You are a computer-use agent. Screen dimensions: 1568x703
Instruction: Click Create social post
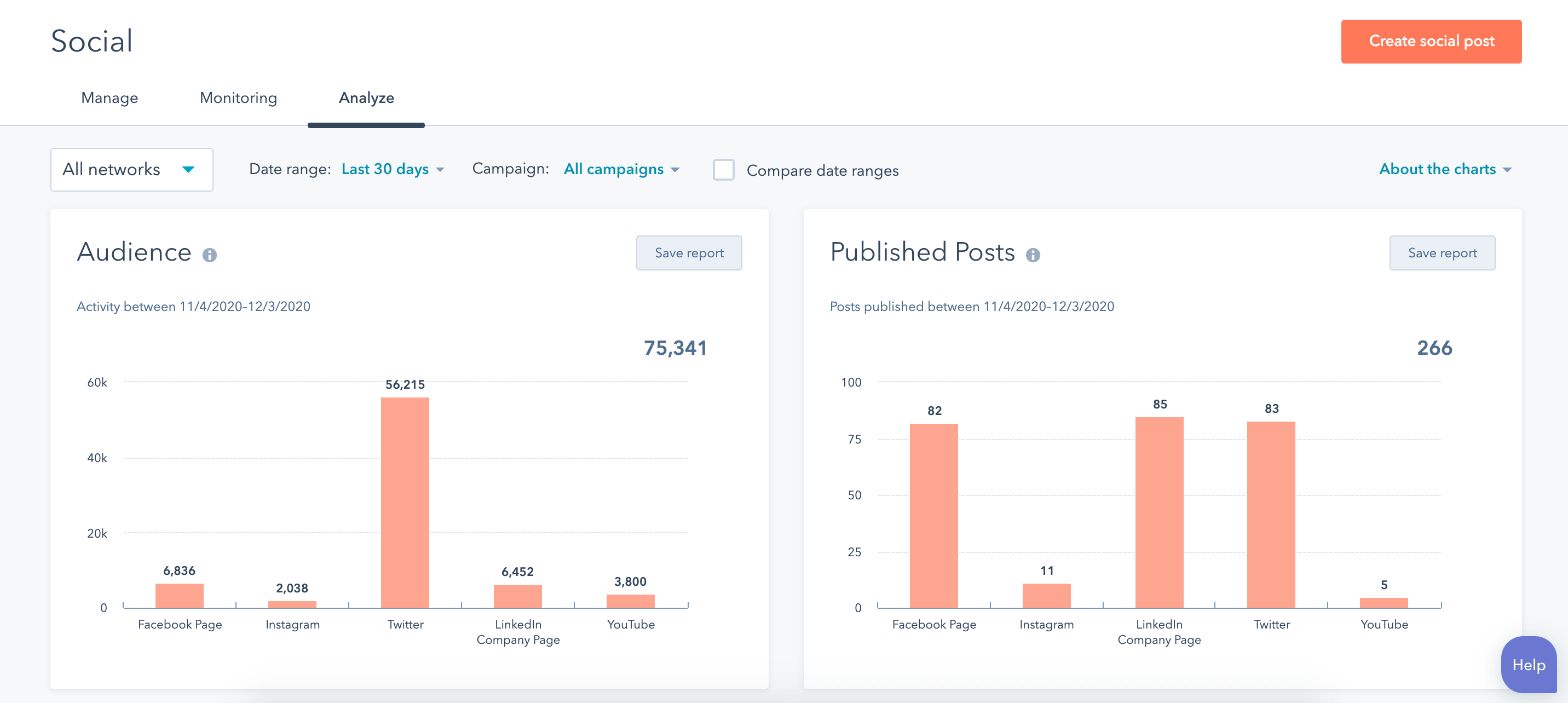[x=1431, y=41]
